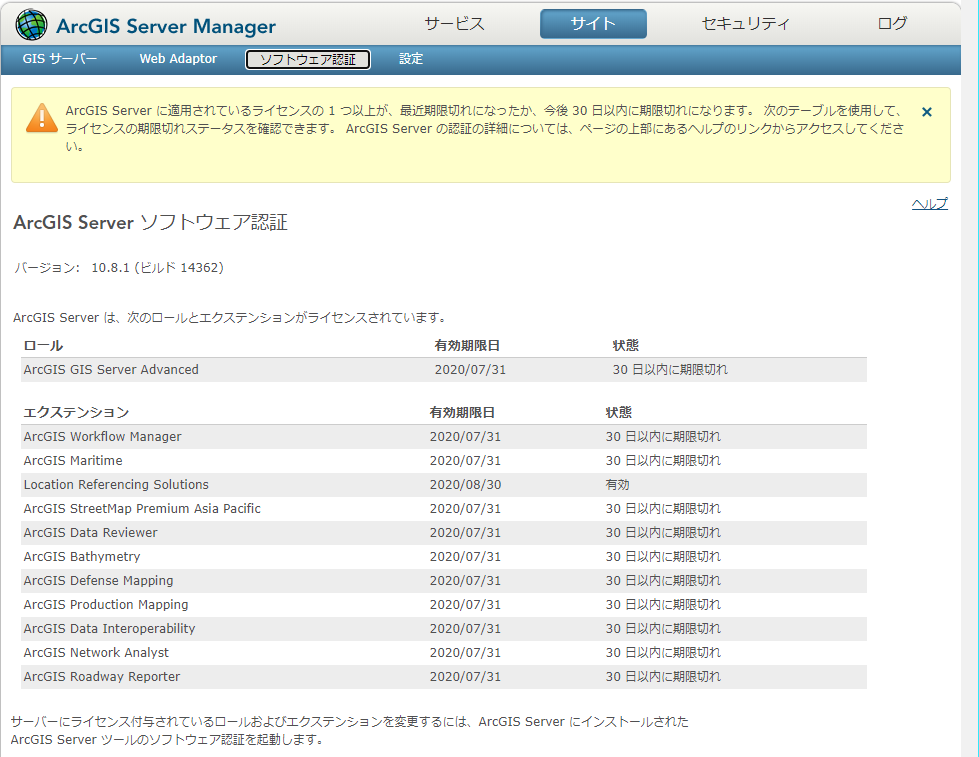This screenshot has height=757, width=979.
Task: Select the ArcGIS Bathymetry row
Action: click(x=444, y=557)
